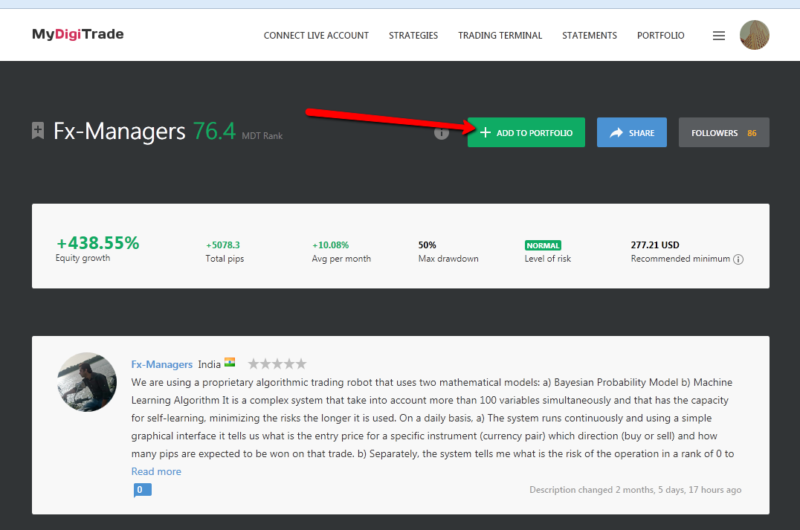Click the India flag icon
The height and width of the screenshot is (530, 800).
click(x=230, y=363)
